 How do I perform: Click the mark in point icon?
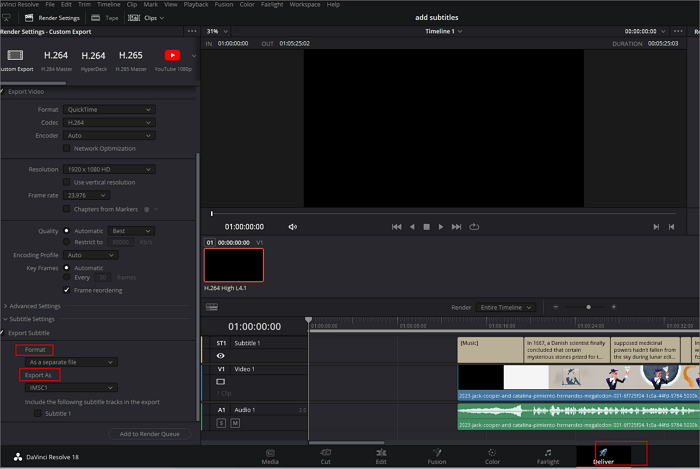[656, 227]
